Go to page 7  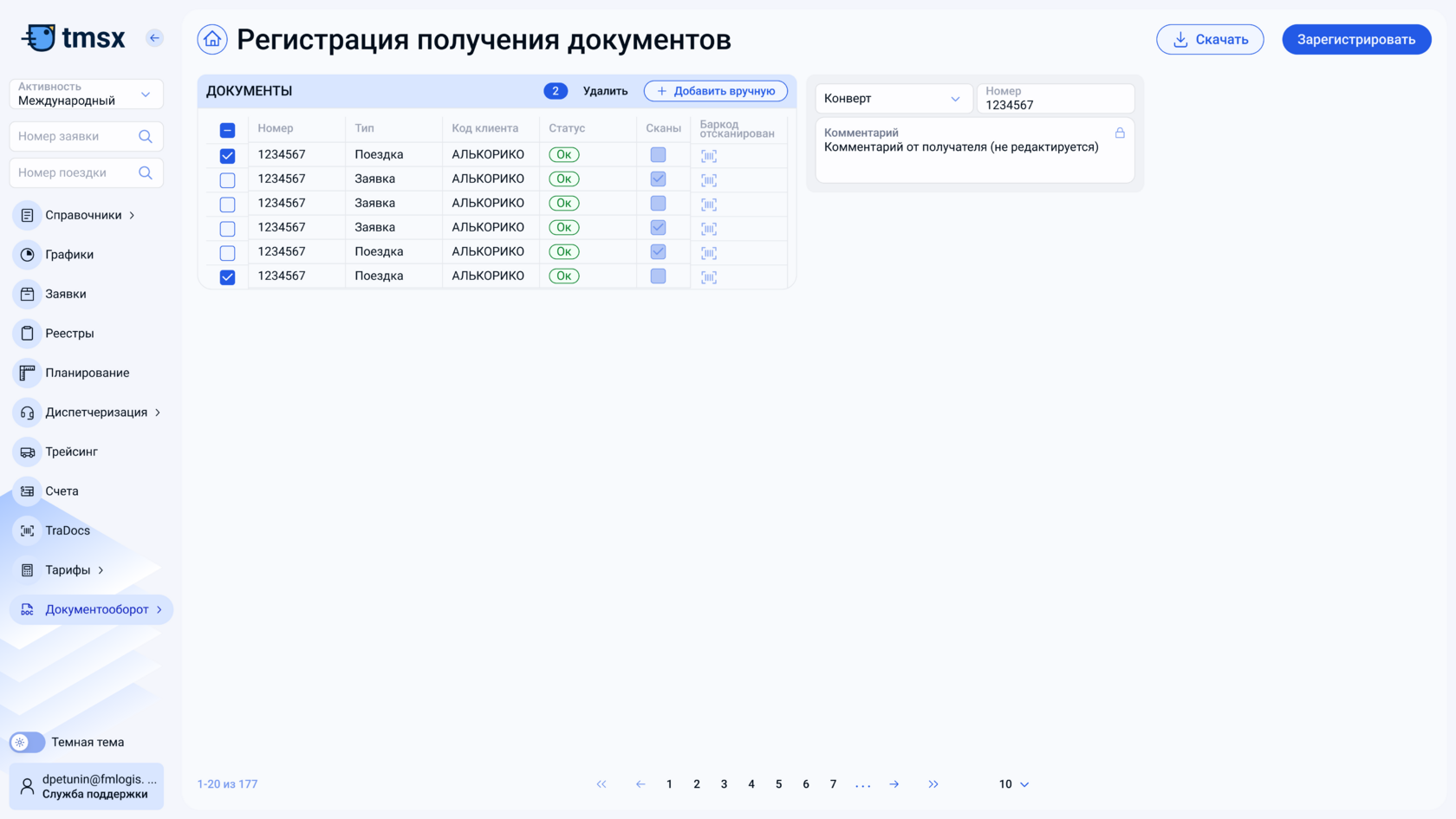click(833, 784)
